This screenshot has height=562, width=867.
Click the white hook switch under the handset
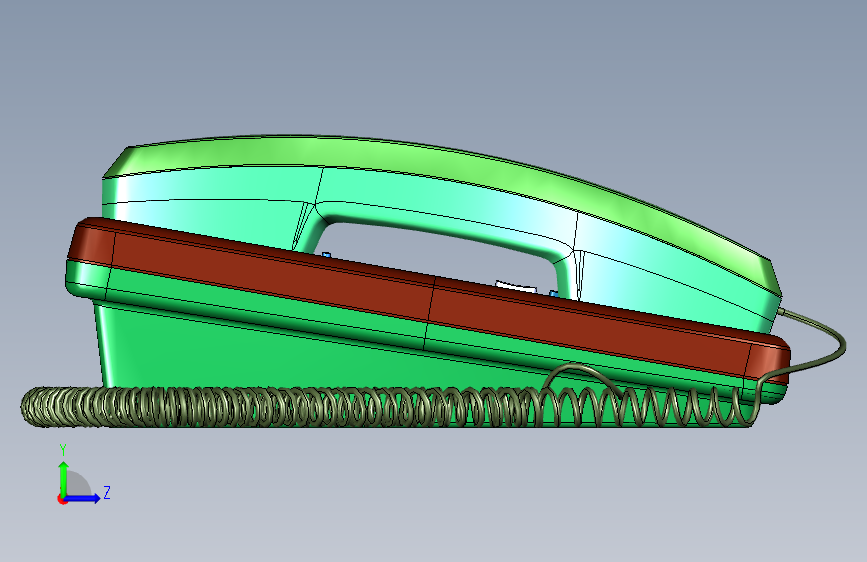[x=516, y=287]
